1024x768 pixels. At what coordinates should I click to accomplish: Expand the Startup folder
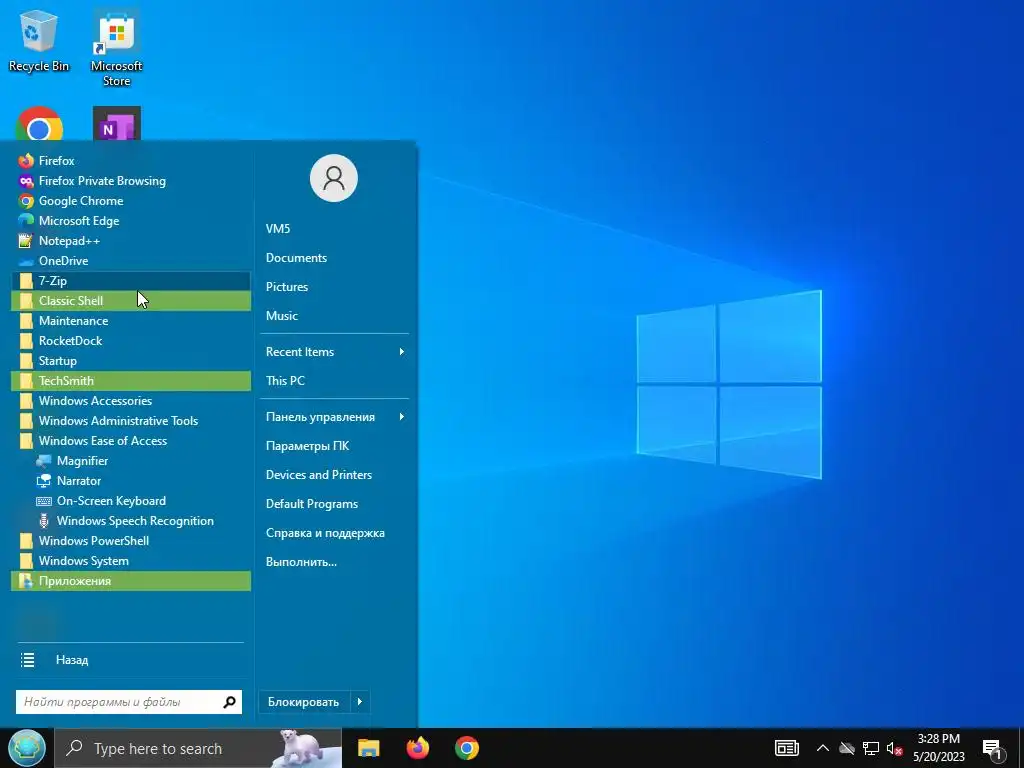(x=131, y=360)
